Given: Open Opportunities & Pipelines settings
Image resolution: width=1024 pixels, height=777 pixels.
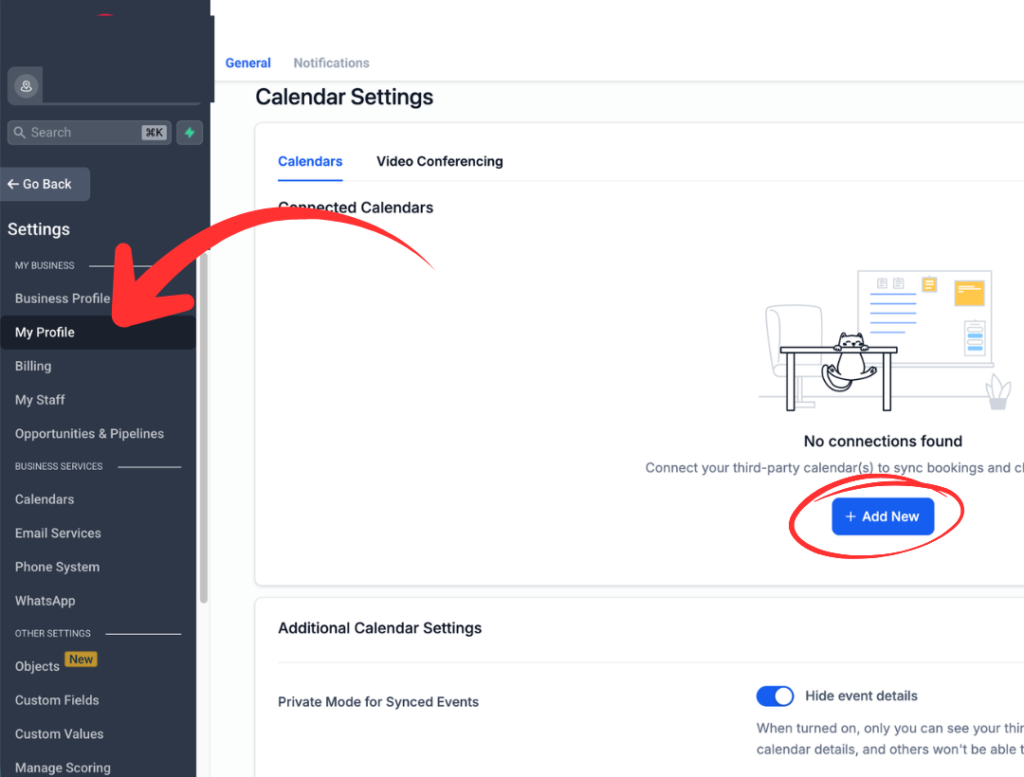Looking at the screenshot, I should (89, 434).
